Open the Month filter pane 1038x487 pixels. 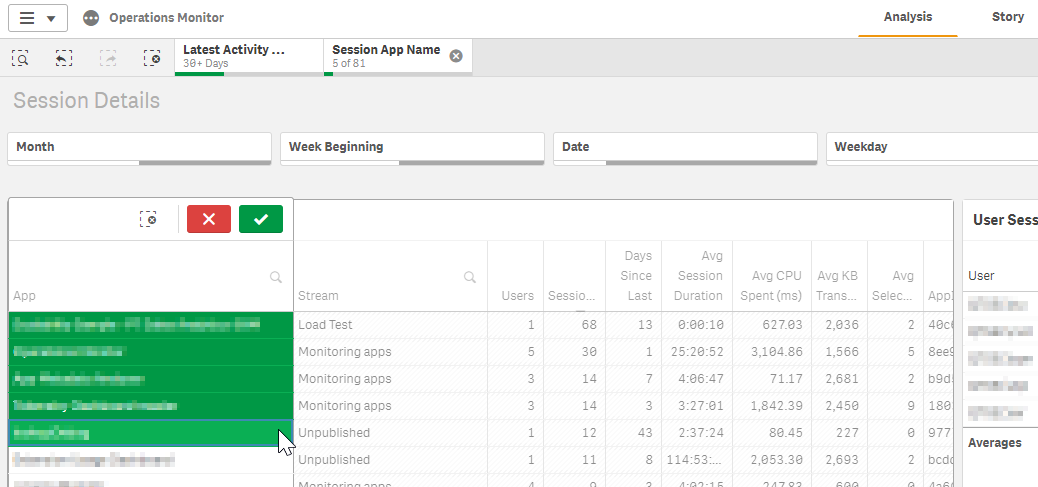140,148
